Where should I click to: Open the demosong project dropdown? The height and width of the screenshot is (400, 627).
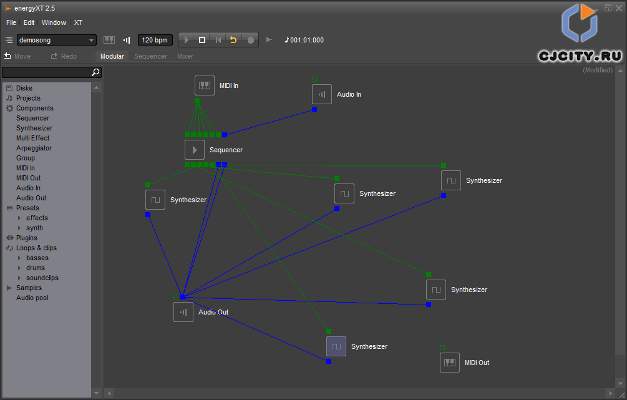coord(56,40)
